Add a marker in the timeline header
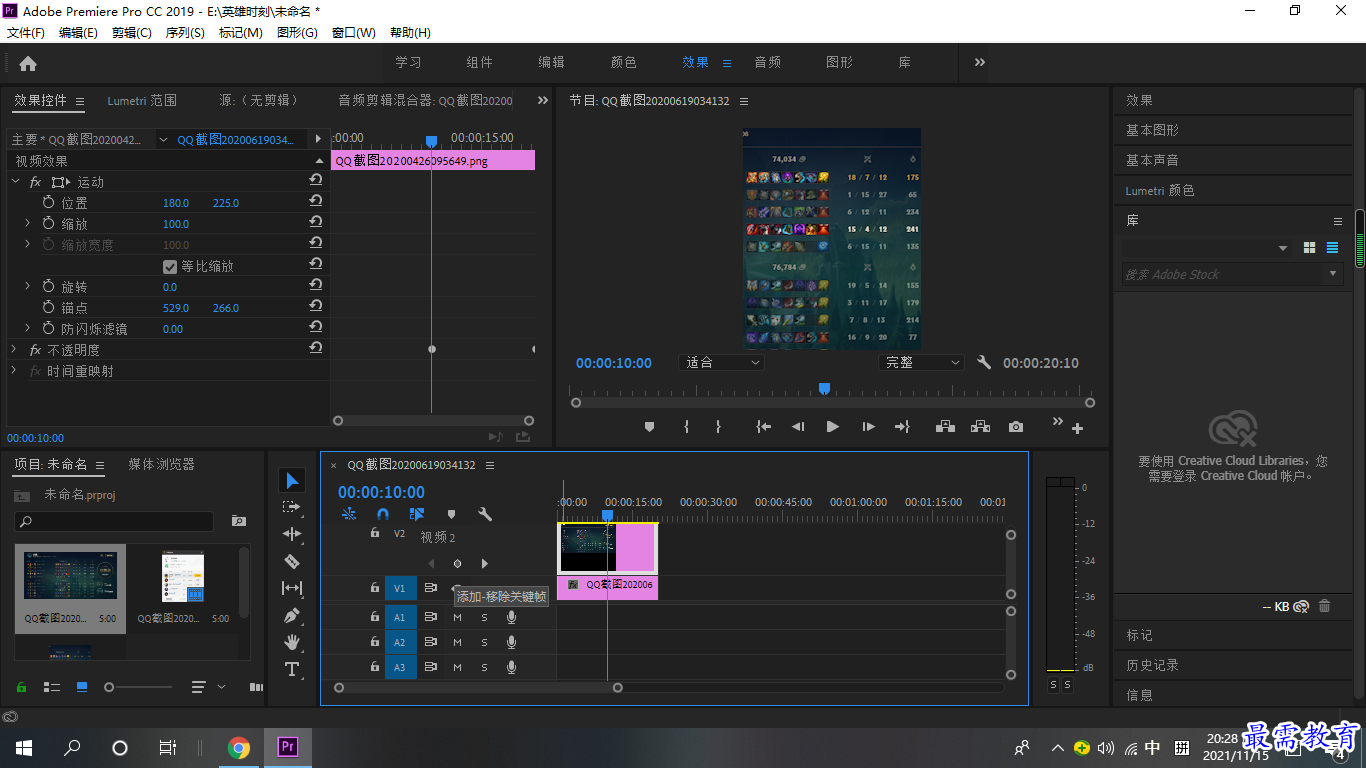The height and width of the screenshot is (768, 1366). (x=451, y=514)
